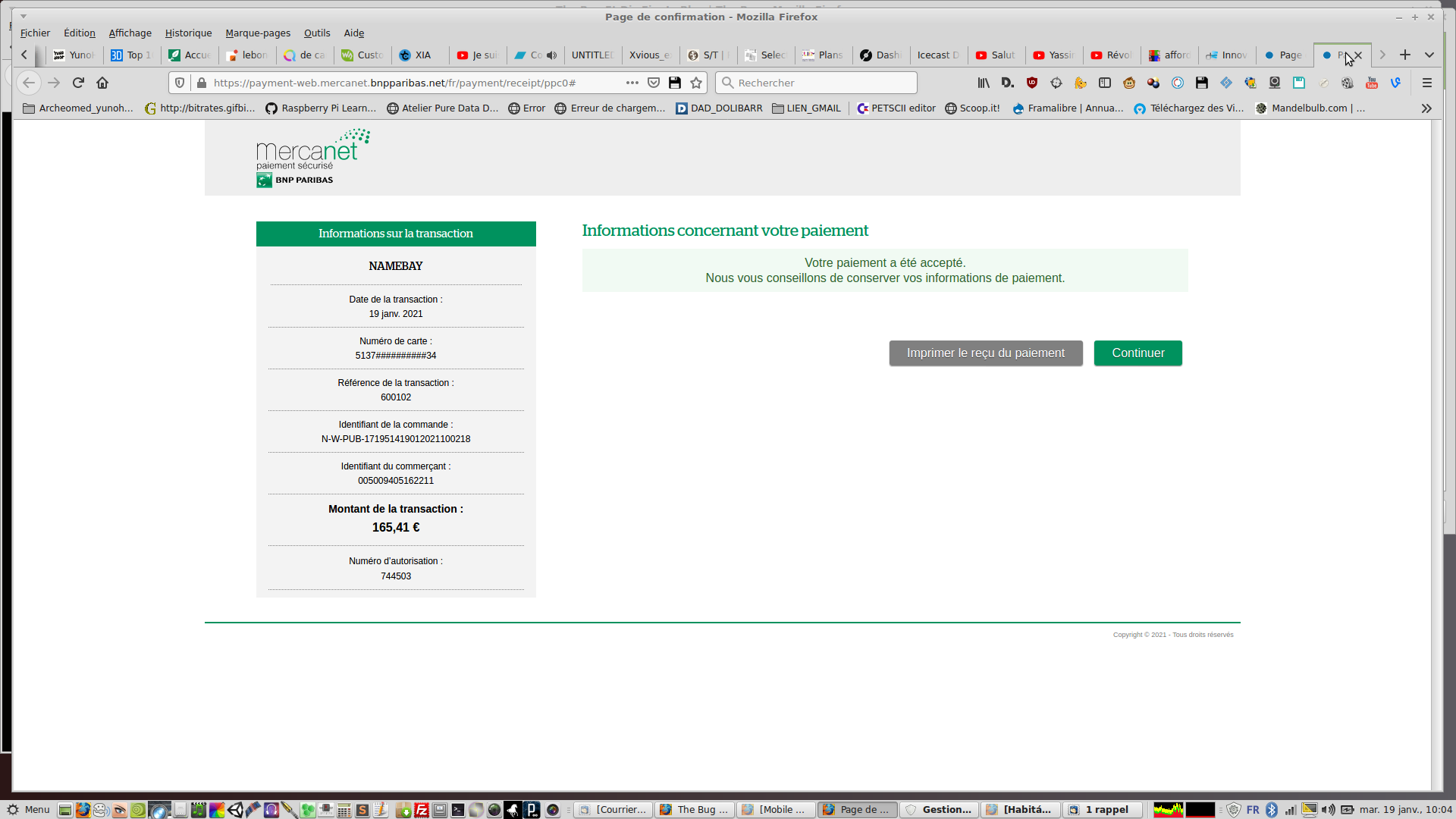
Task: Mute the audio-playing tab speaker icon
Action: coord(552,55)
